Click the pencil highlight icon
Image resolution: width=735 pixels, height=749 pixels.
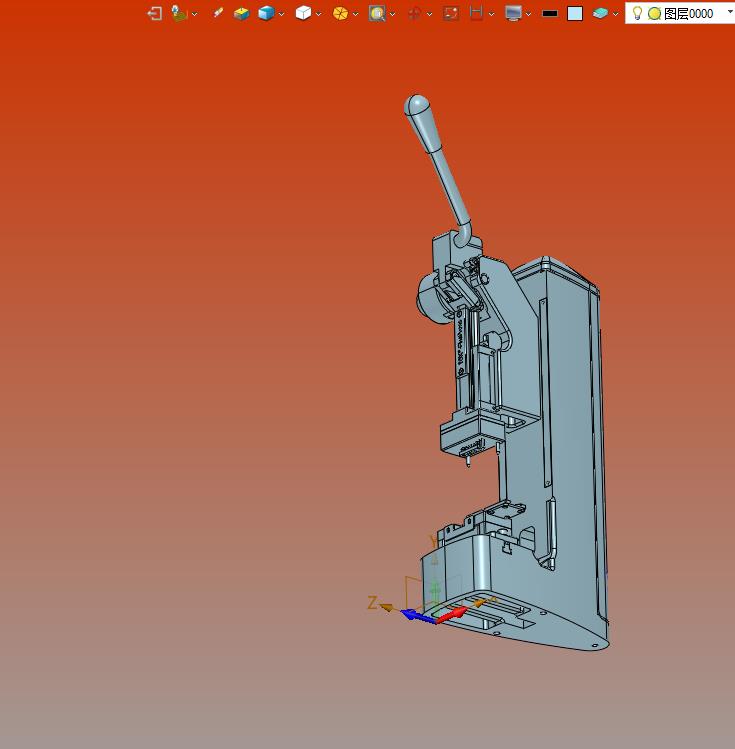(x=218, y=13)
